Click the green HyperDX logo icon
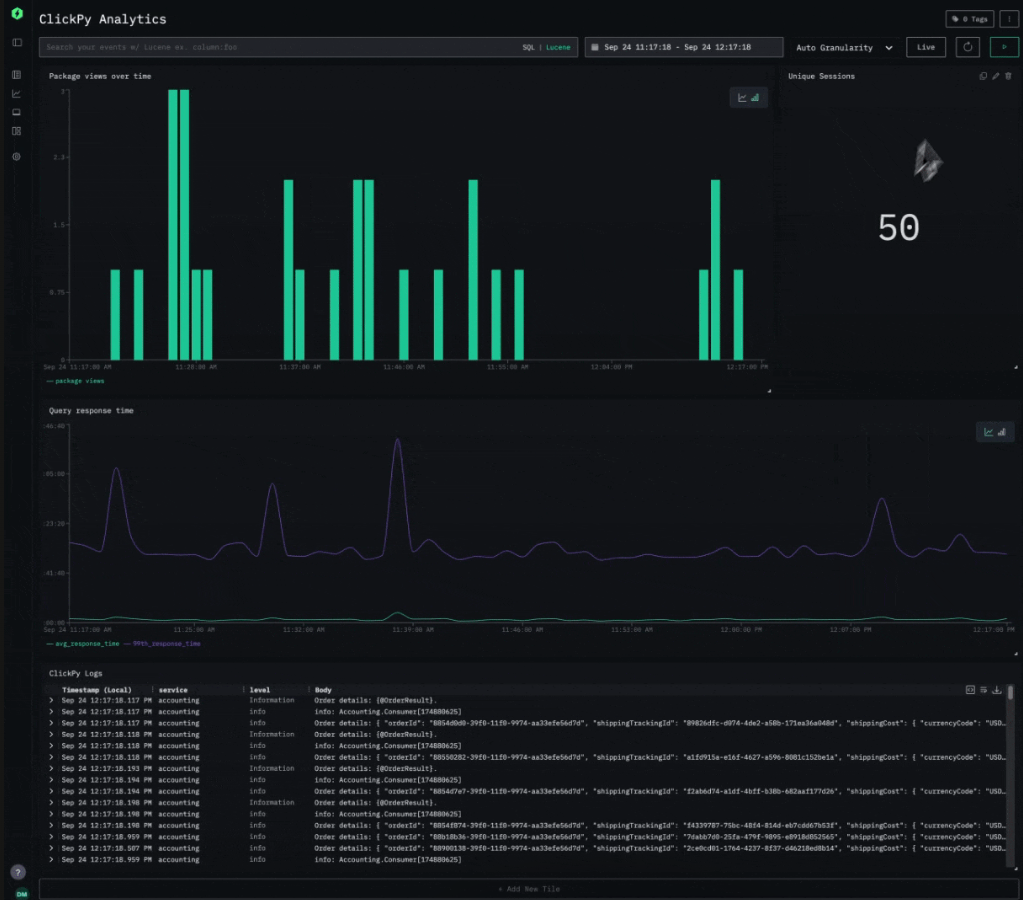The width and height of the screenshot is (1023, 900). coord(18,13)
